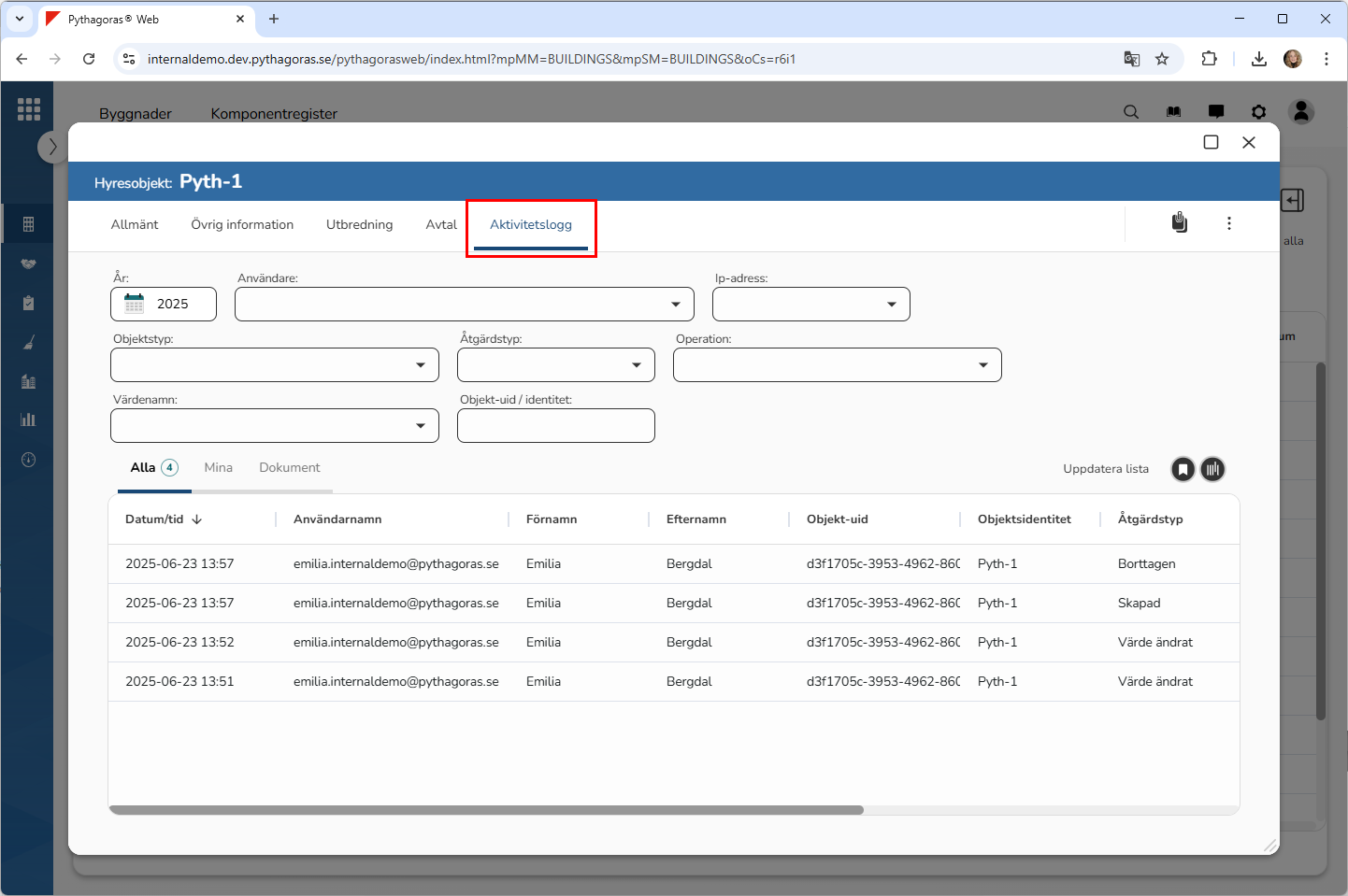Click the horizontal scrollbar under the table

tap(486, 810)
